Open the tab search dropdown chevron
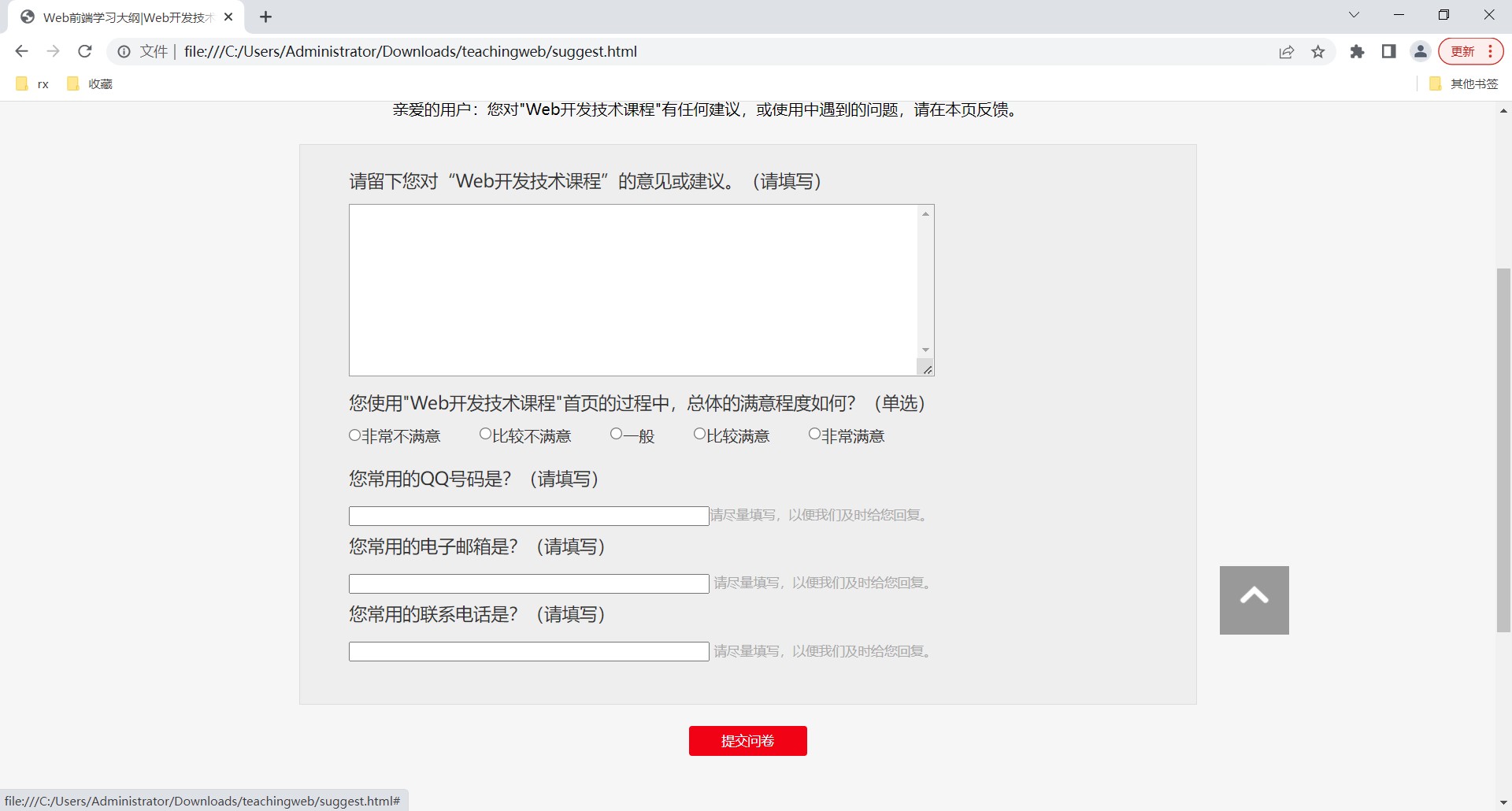This screenshot has height=811, width=1512. point(1354,15)
